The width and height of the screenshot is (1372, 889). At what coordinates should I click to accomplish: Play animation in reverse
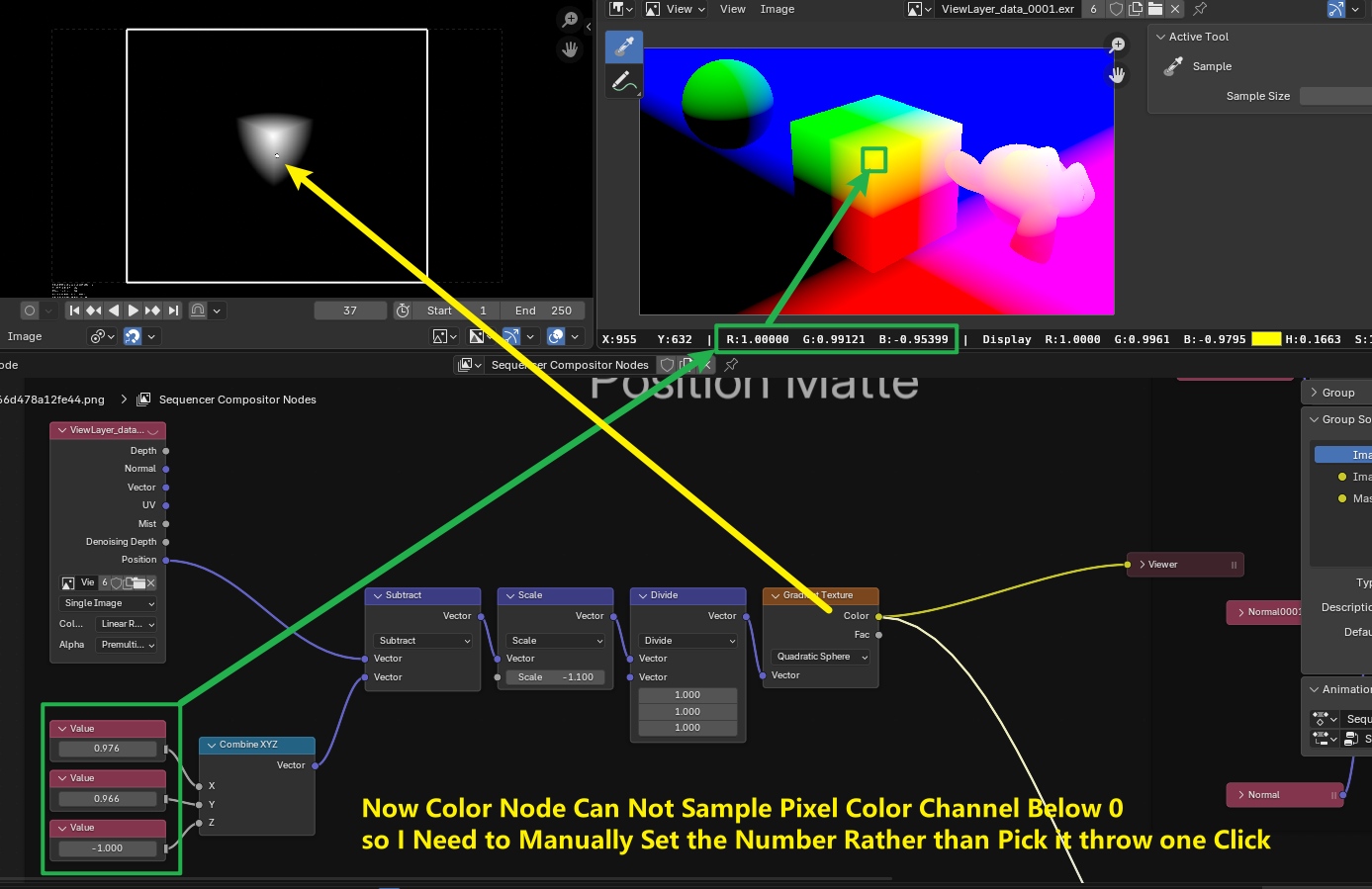114,311
